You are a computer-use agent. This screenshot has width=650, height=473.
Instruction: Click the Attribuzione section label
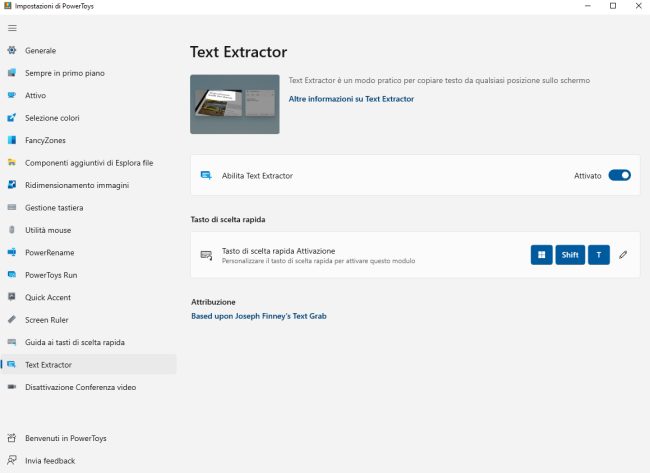click(x=213, y=302)
